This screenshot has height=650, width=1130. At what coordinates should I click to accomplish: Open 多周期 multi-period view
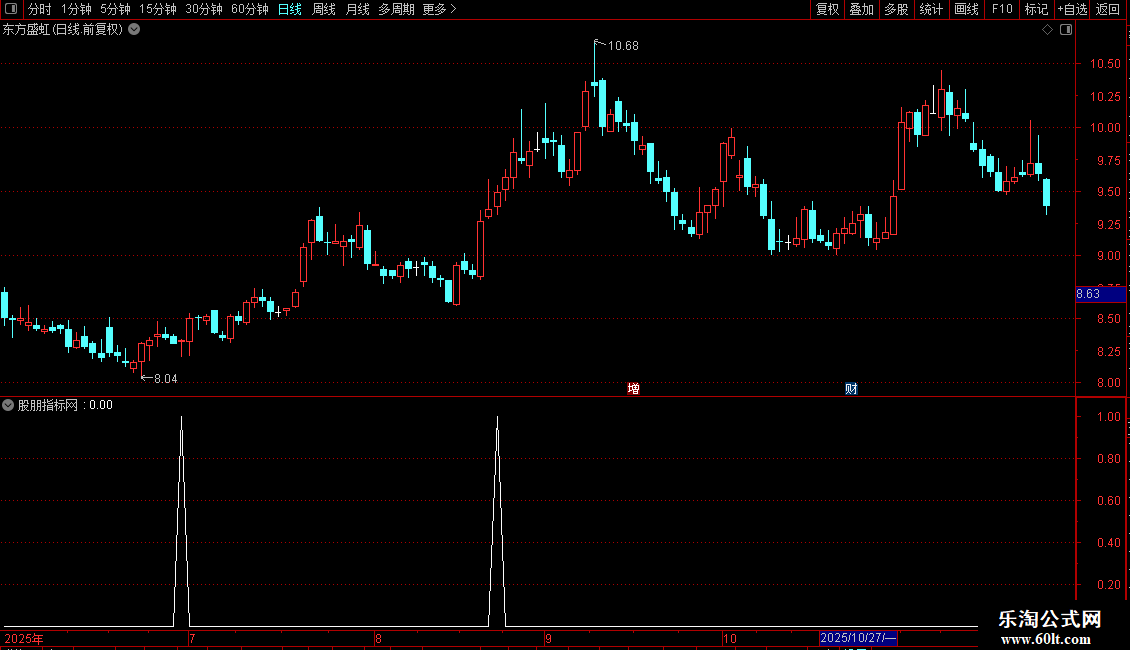click(396, 9)
